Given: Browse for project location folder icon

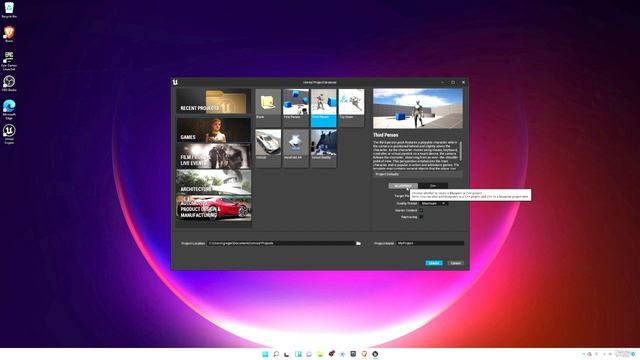Looking at the screenshot, I should (358, 243).
